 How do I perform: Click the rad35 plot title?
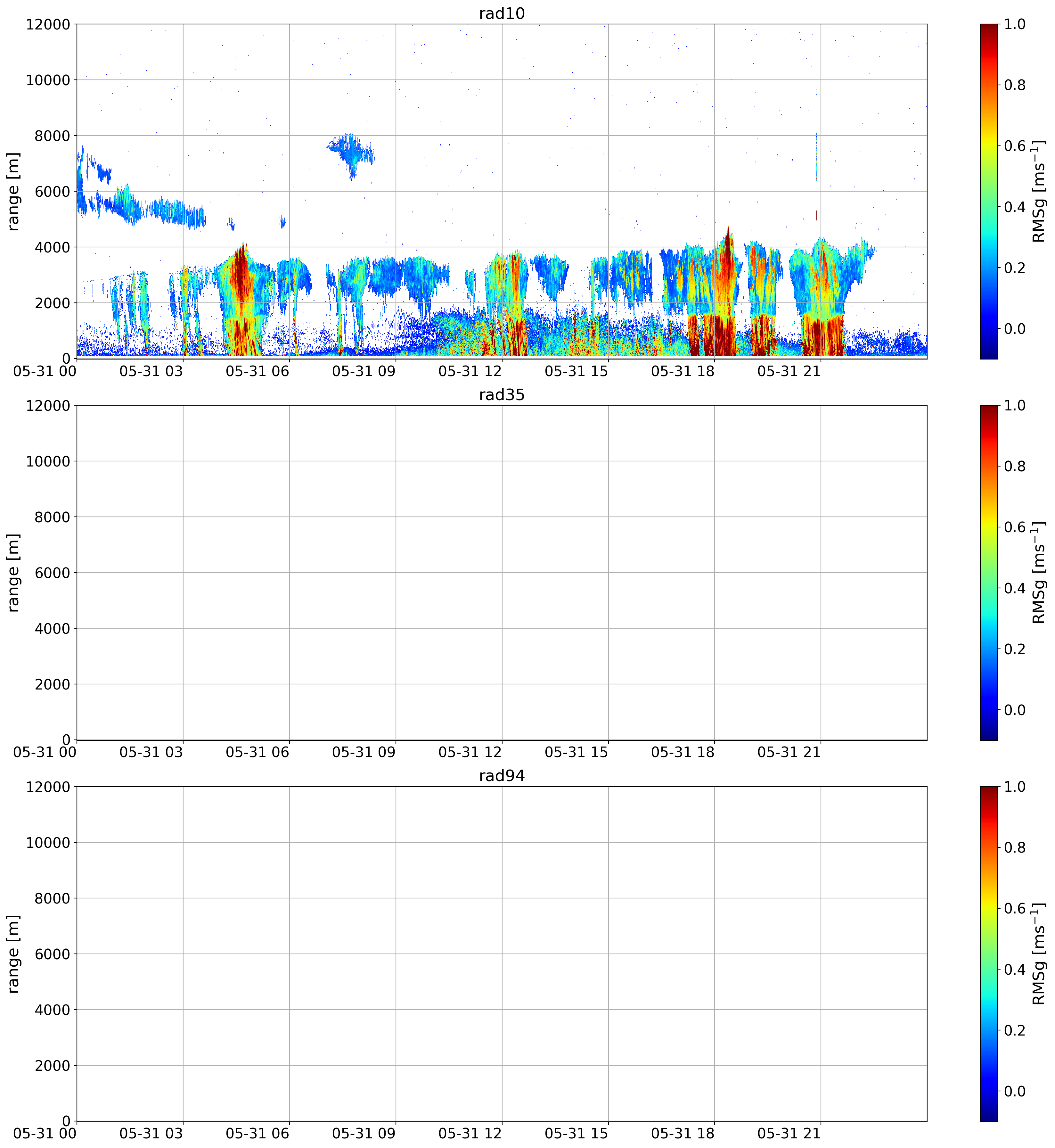(x=501, y=395)
